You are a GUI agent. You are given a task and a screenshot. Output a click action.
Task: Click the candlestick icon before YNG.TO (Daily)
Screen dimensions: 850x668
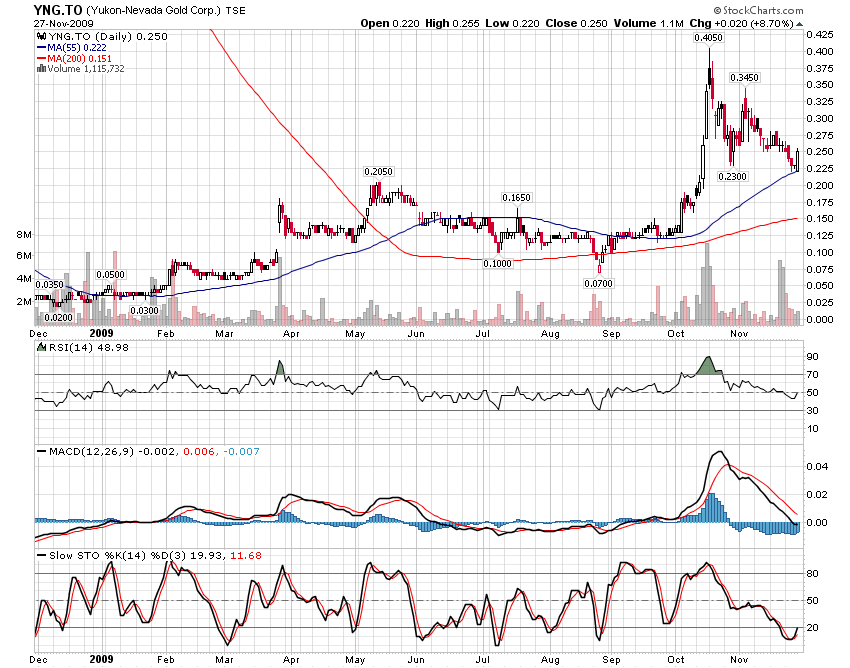(x=41, y=36)
